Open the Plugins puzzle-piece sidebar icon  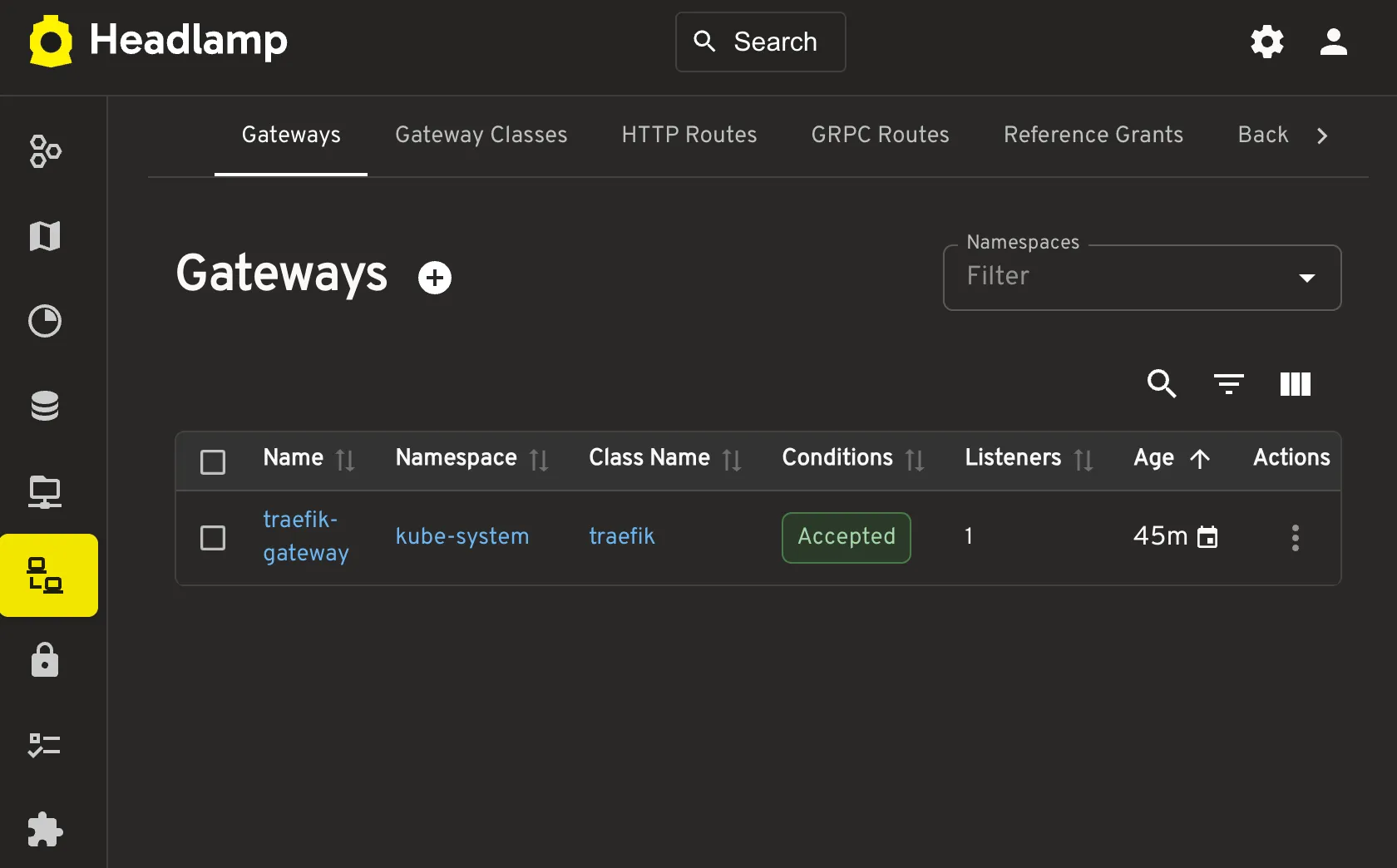45,830
